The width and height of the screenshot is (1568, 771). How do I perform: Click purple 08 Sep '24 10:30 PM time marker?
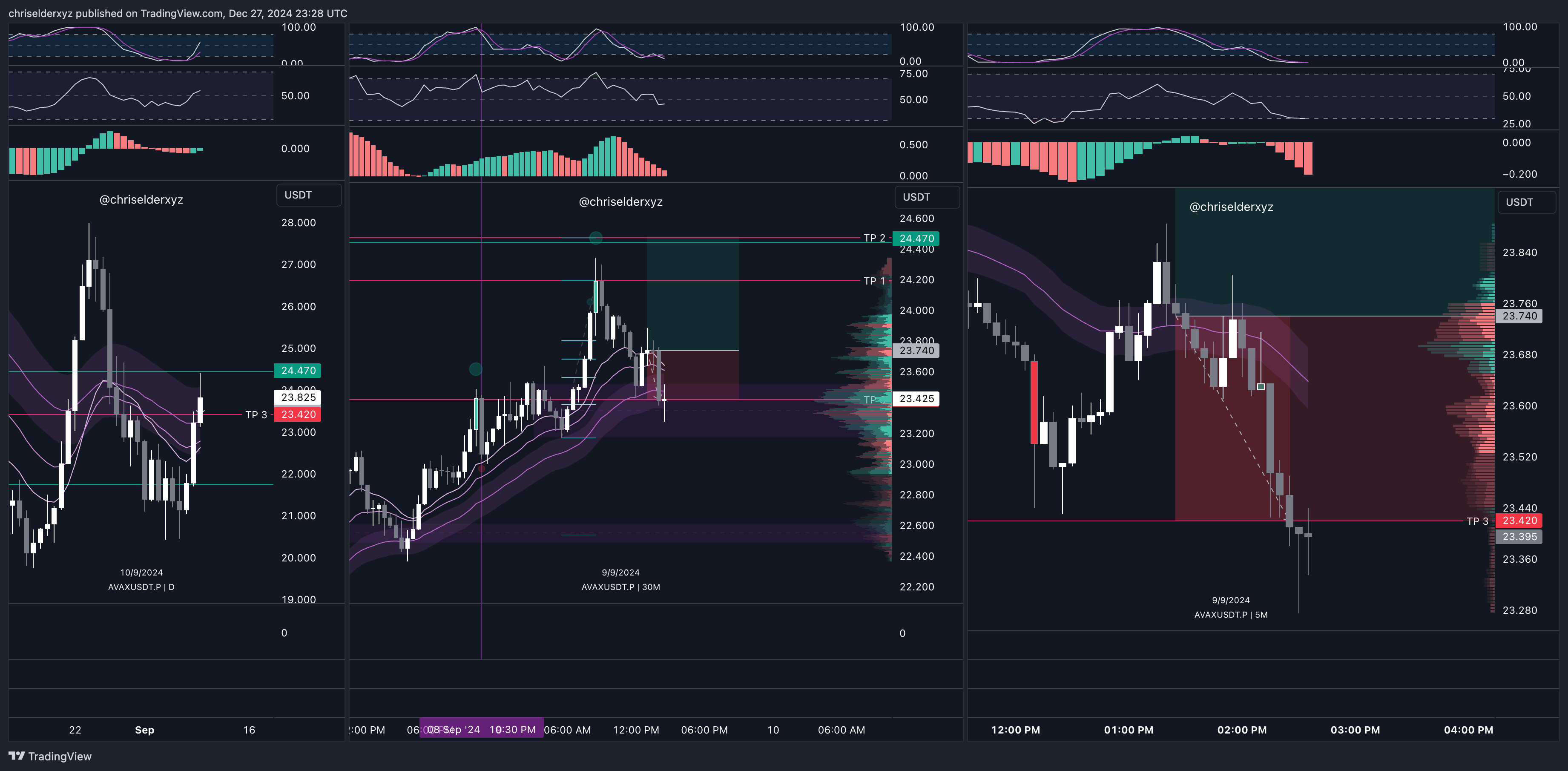tap(481, 729)
